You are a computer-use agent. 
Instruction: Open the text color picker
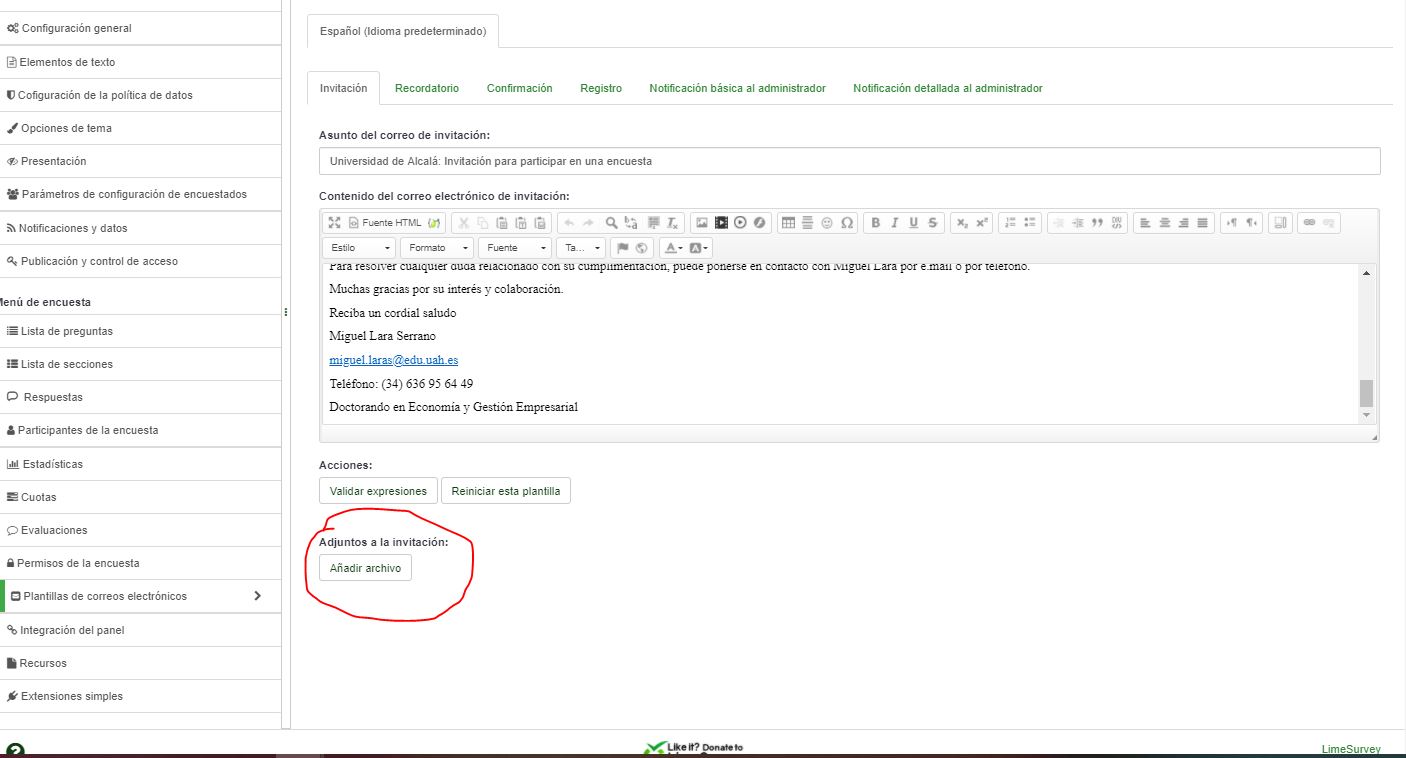(x=674, y=248)
